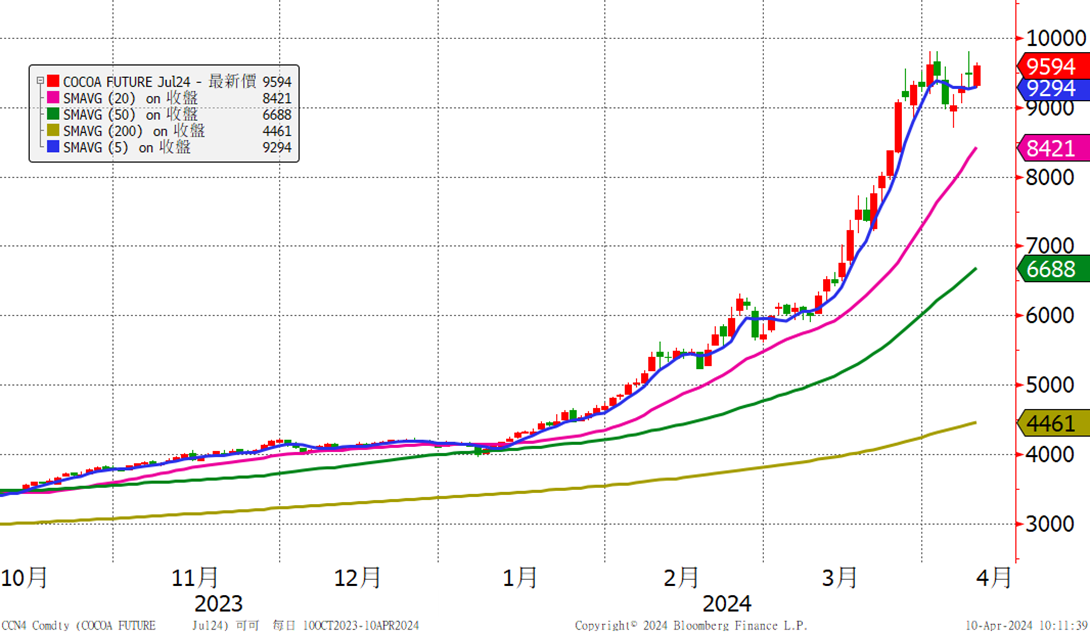
Task: Click the 5000 y-axis label
Action: tap(1050, 385)
